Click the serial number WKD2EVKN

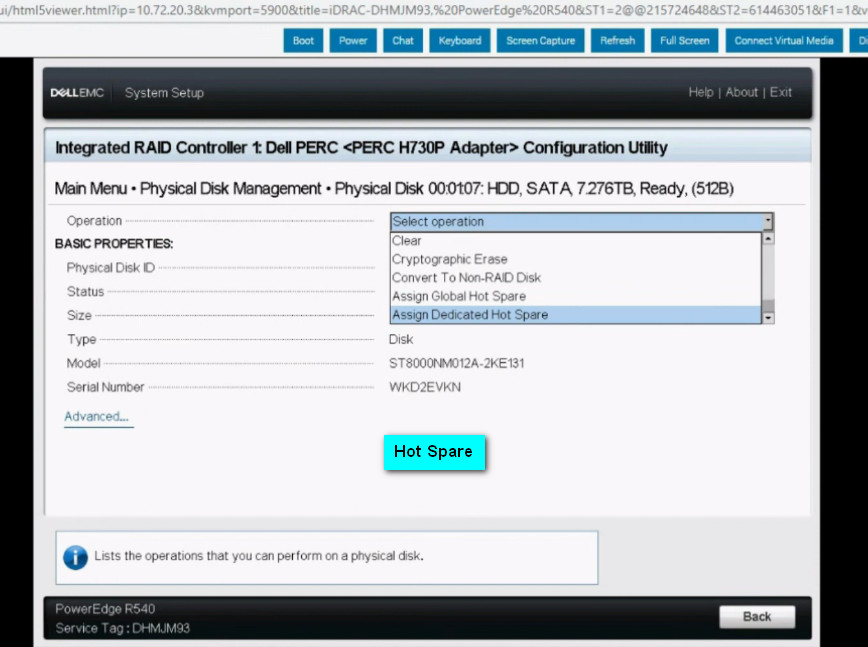coord(425,387)
